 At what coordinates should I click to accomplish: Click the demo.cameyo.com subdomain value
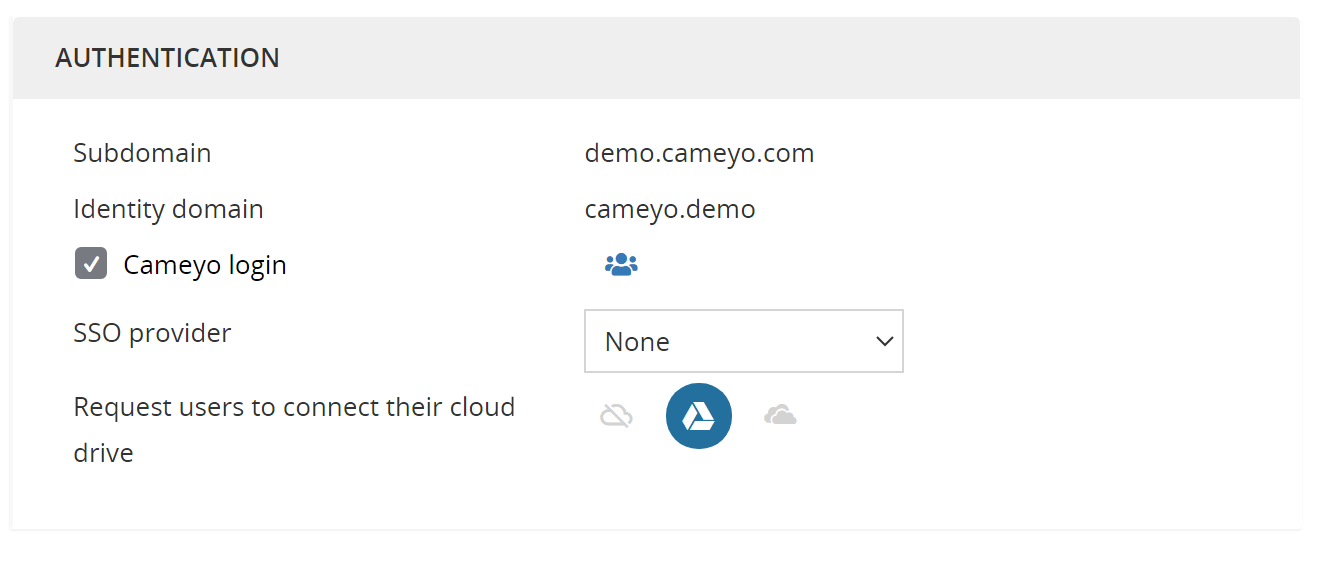[699, 153]
